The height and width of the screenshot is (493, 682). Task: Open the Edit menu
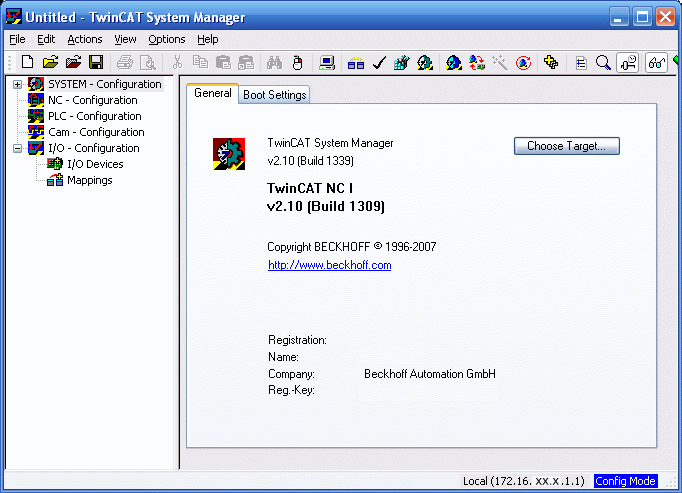46,40
